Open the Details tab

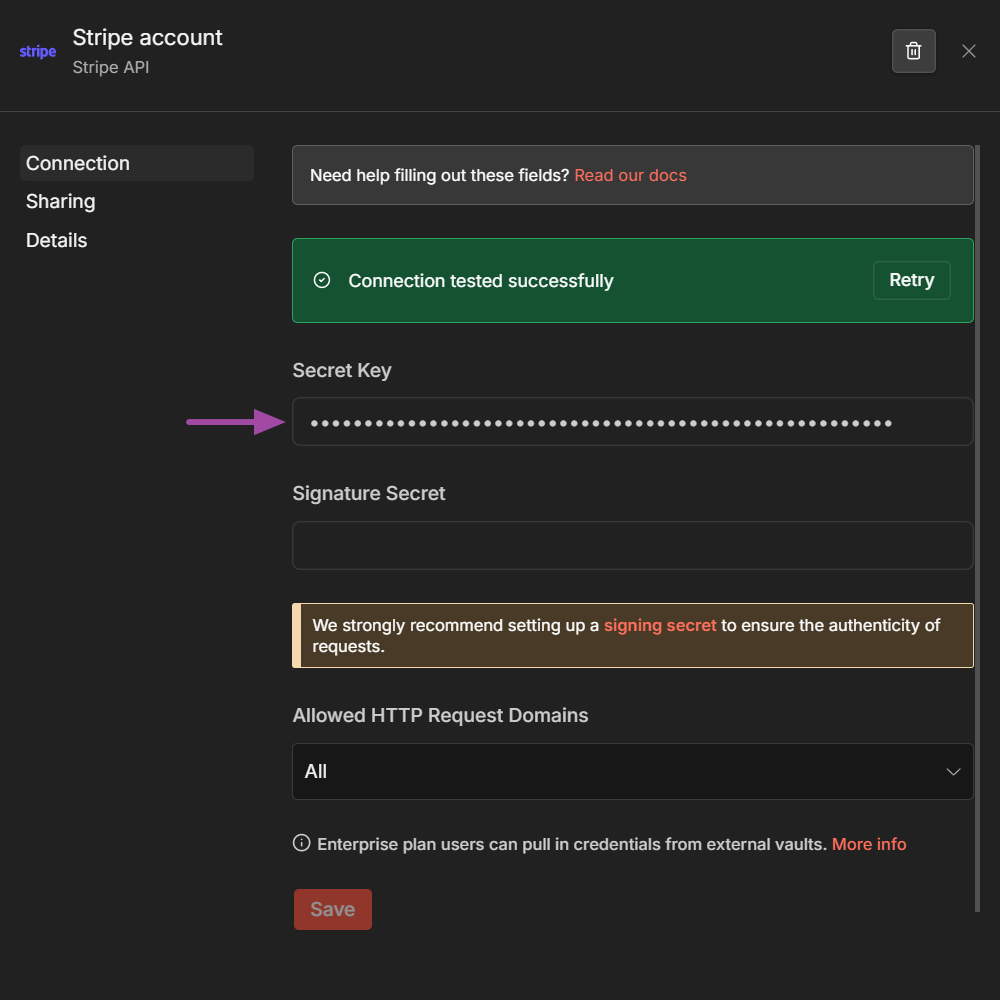[x=56, y=240]
